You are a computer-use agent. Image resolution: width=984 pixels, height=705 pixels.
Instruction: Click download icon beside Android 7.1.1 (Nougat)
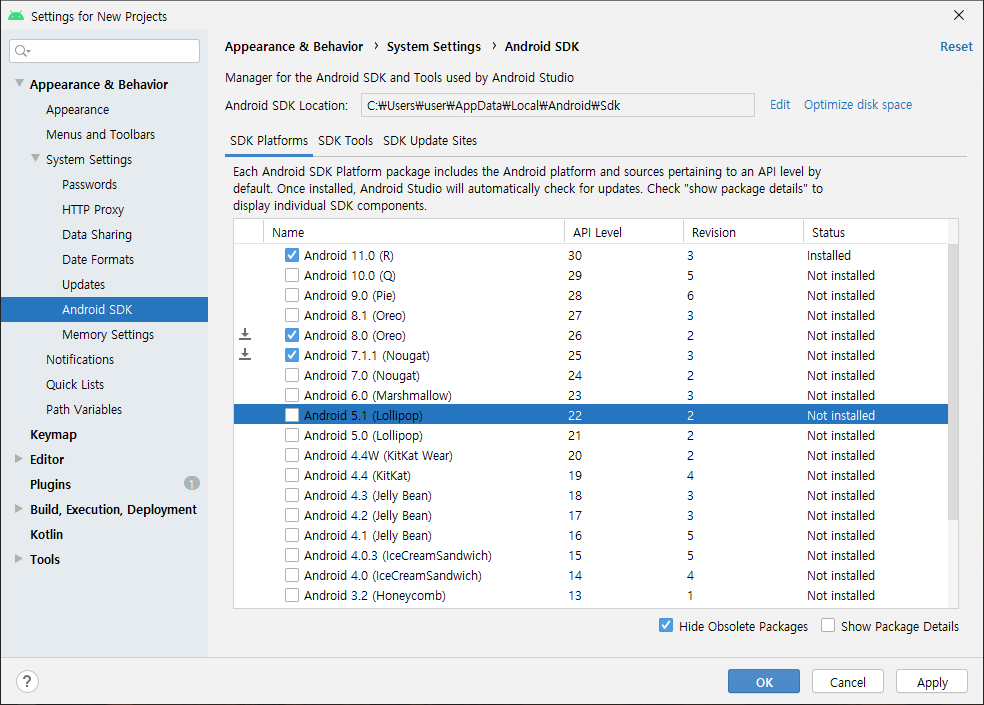click(x=245, y=355)
